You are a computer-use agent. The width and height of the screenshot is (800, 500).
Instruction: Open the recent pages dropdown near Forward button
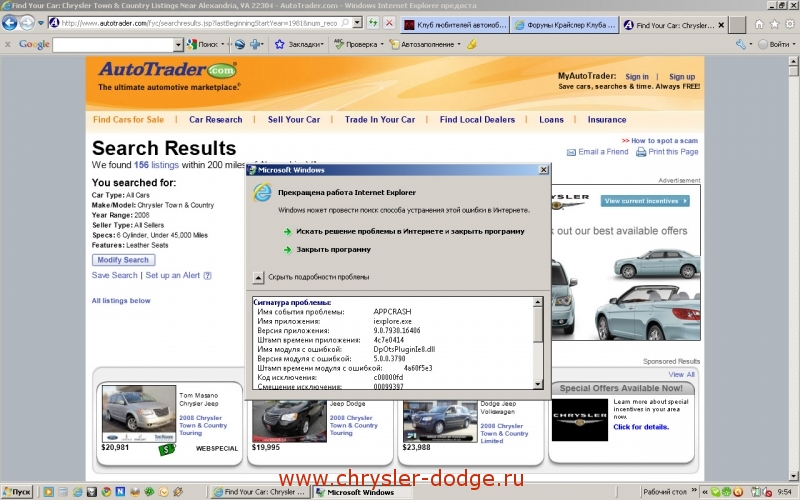tap(41, 23)
